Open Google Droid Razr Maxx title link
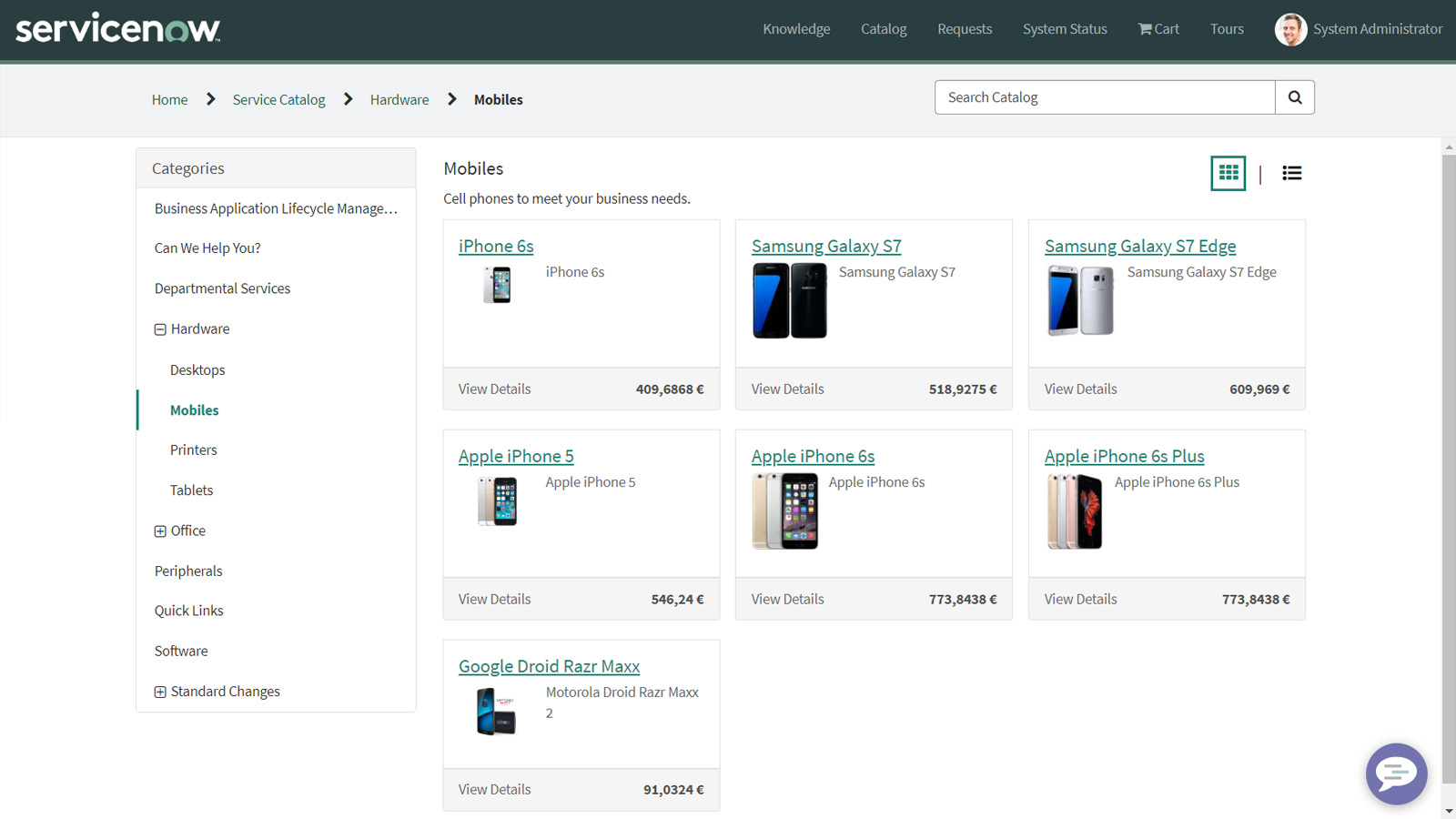 [x=549, y=666]
